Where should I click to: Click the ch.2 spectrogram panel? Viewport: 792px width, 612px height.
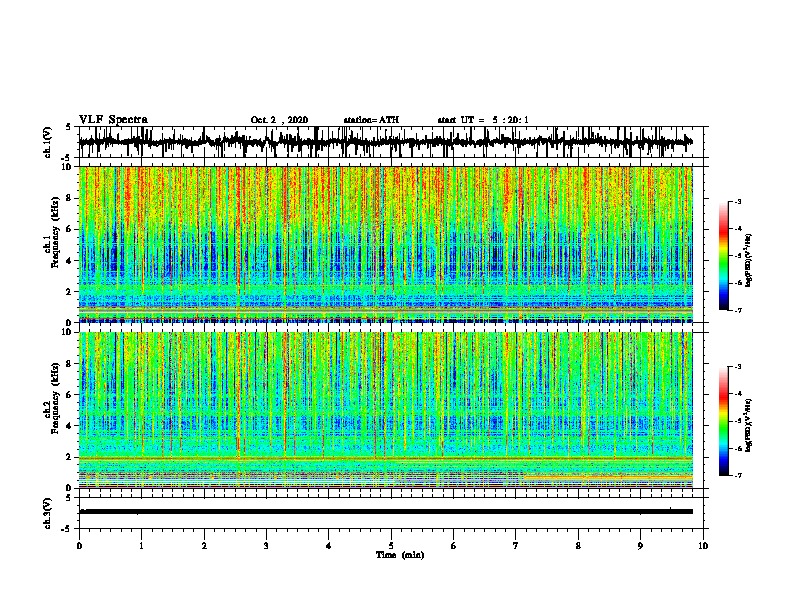[x=386, y=410]
